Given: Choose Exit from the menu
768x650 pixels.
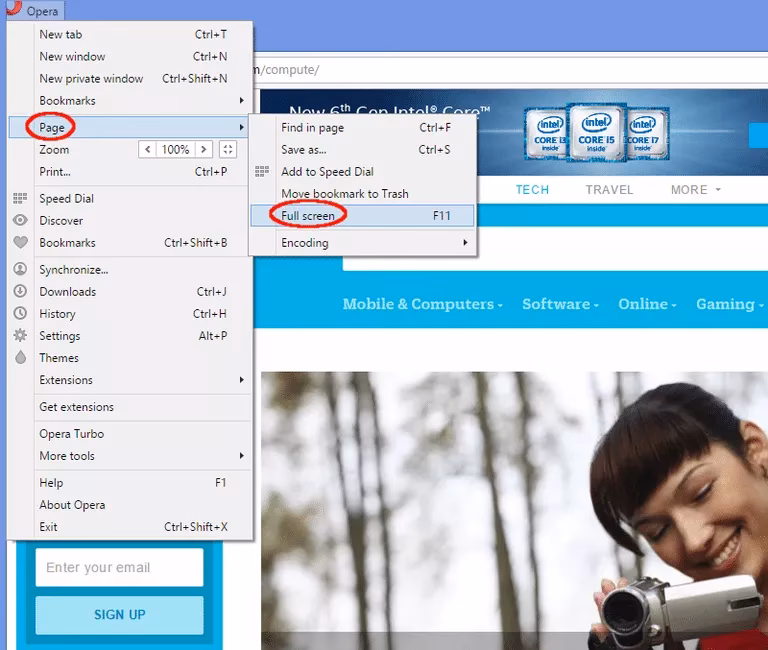Looking at the screenshot, I should pos(131,527).
